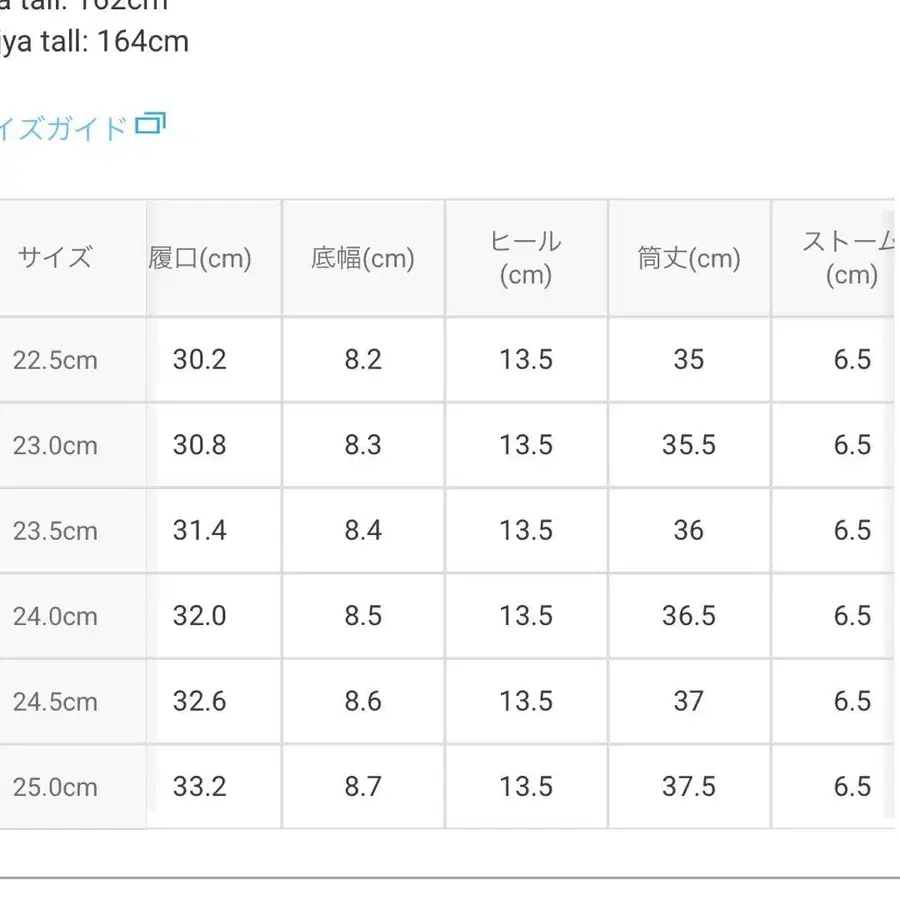
Task: Open the external-link icon beside サイズガイド
Action: tap(150, 124)
